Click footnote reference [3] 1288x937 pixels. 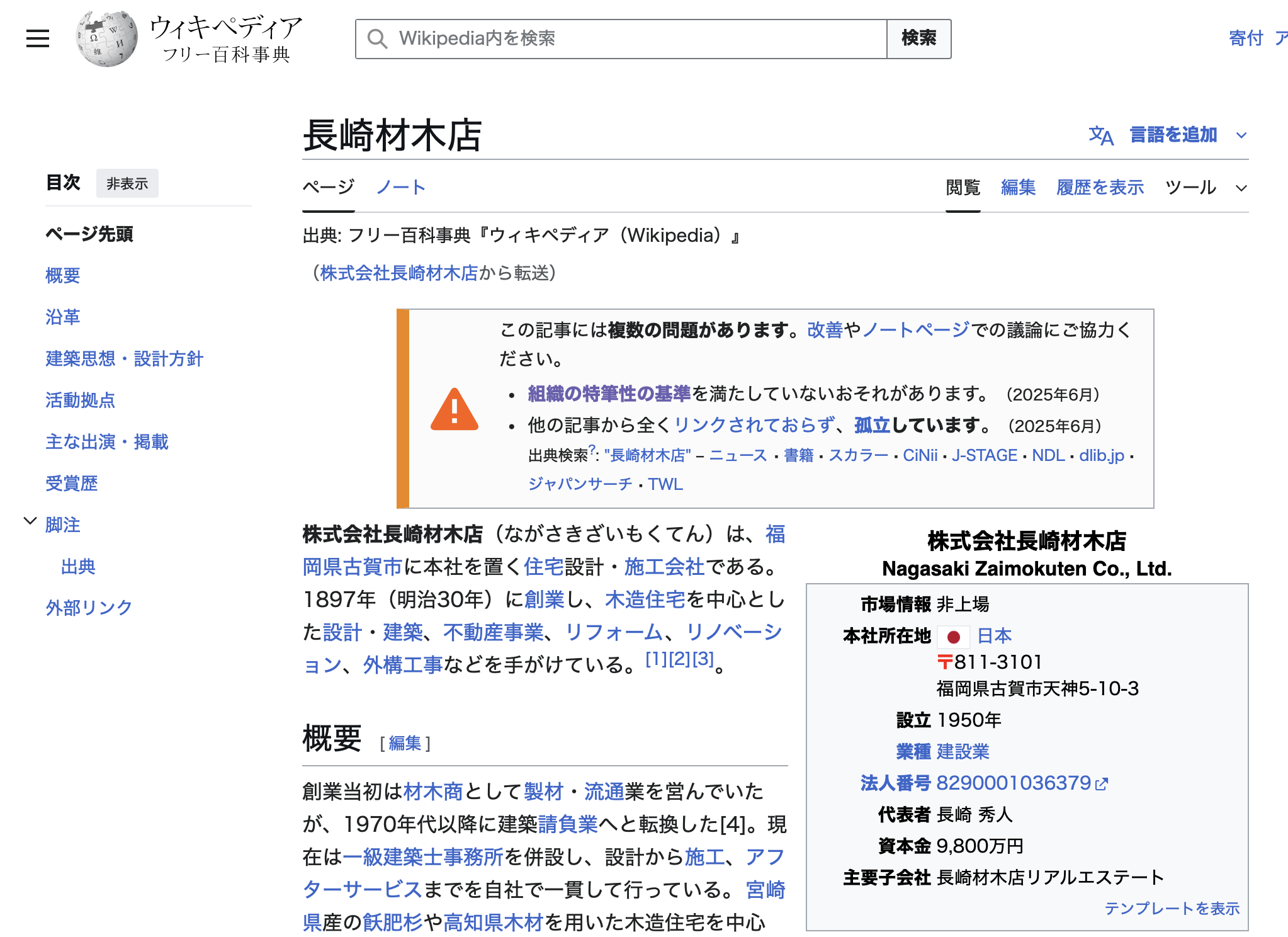pyautogui.click(x=703, y=659)
